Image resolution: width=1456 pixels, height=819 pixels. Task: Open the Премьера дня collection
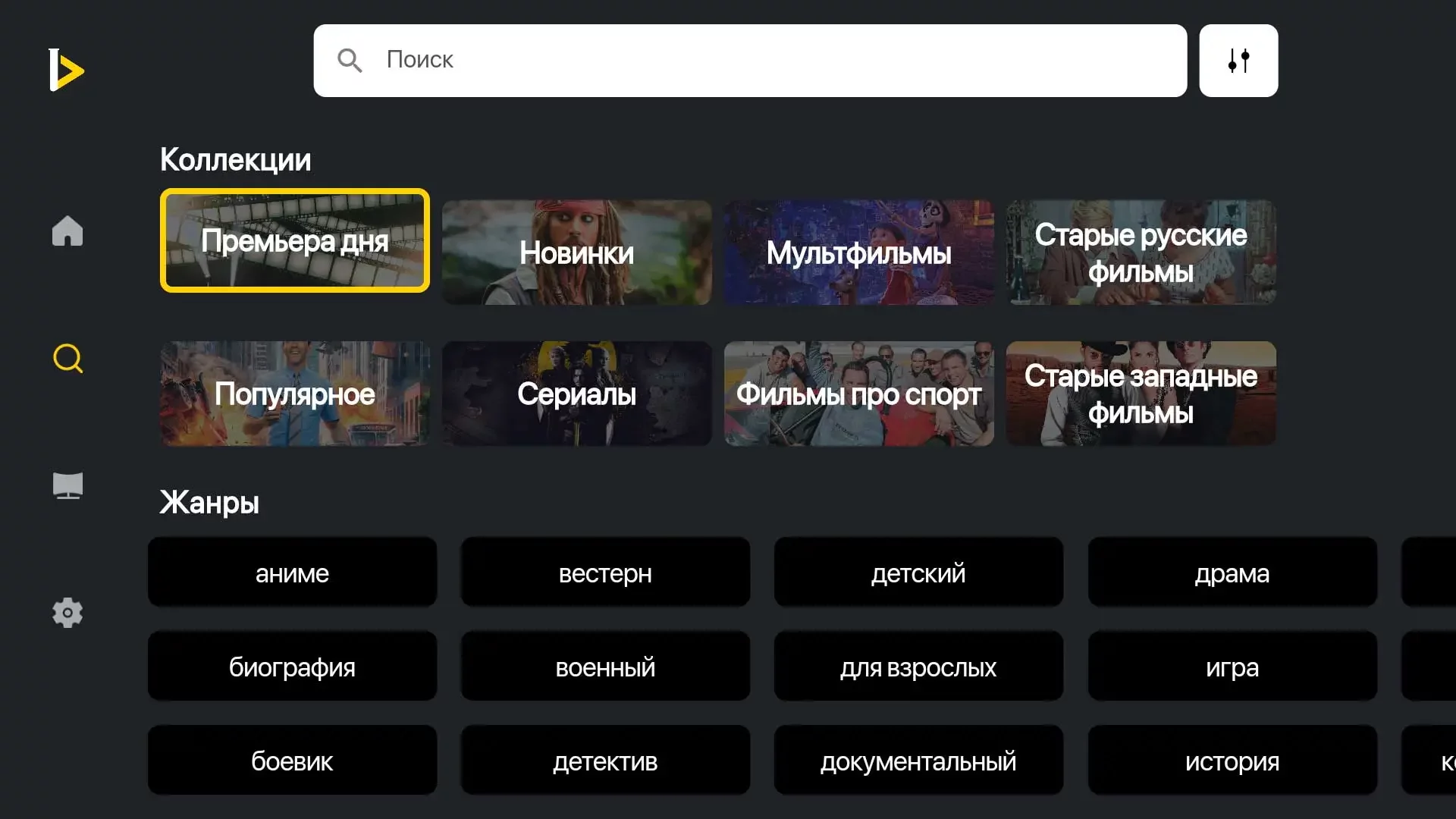(x=294, y=240)
